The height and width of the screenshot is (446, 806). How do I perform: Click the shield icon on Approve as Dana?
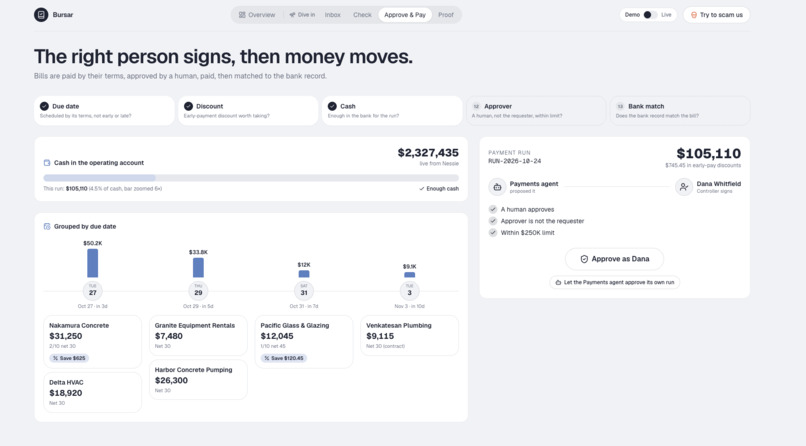pyautogui.click(x=584, y=259)
